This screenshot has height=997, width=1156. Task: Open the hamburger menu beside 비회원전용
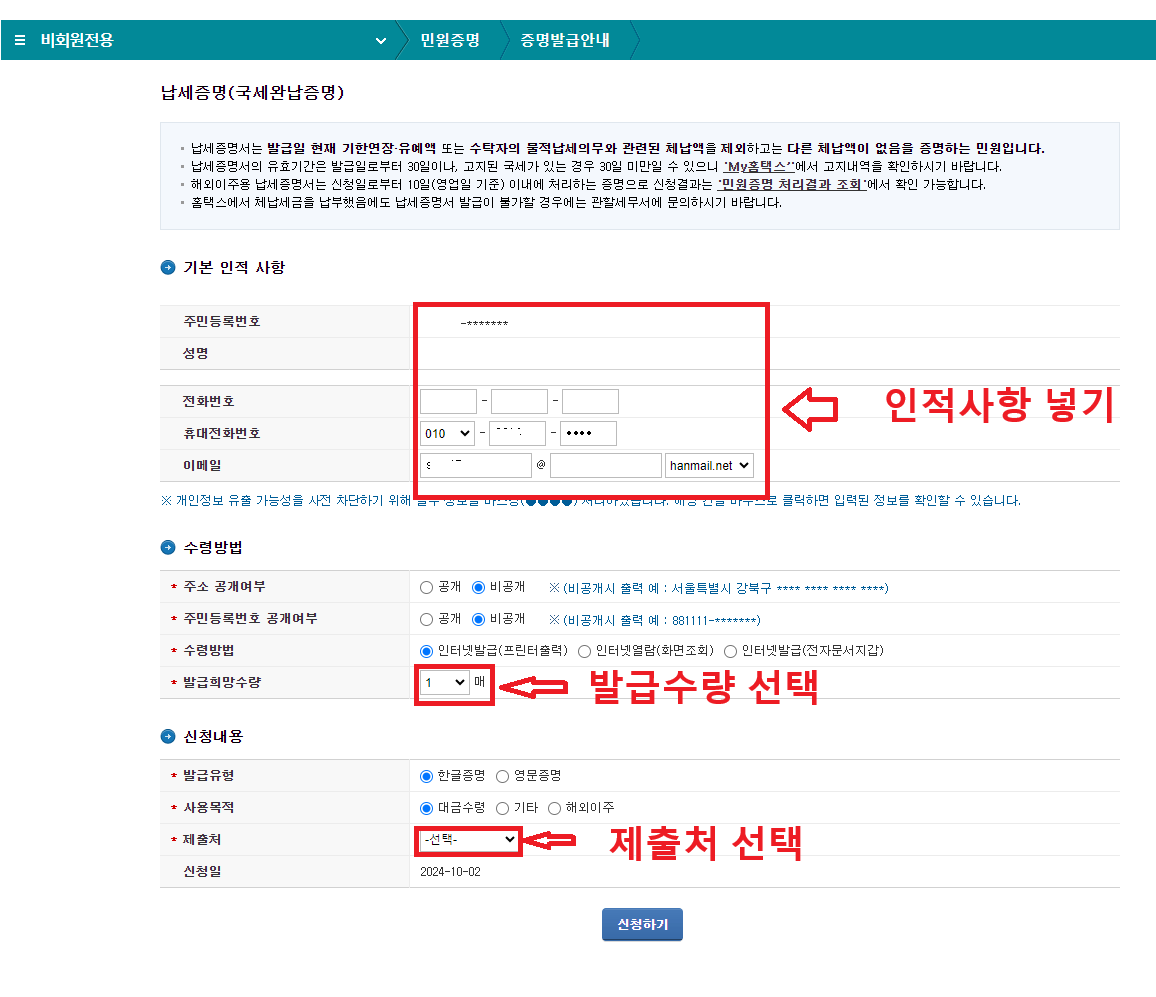coord(20,40)
